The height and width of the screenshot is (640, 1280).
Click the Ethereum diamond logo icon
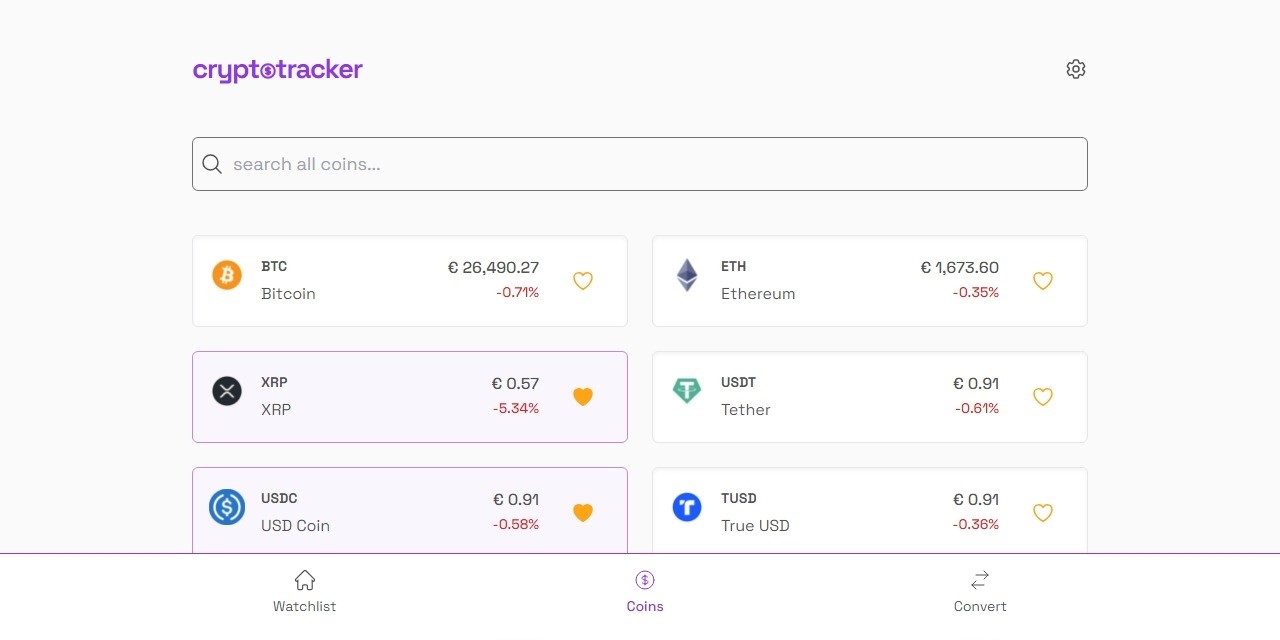687,275
